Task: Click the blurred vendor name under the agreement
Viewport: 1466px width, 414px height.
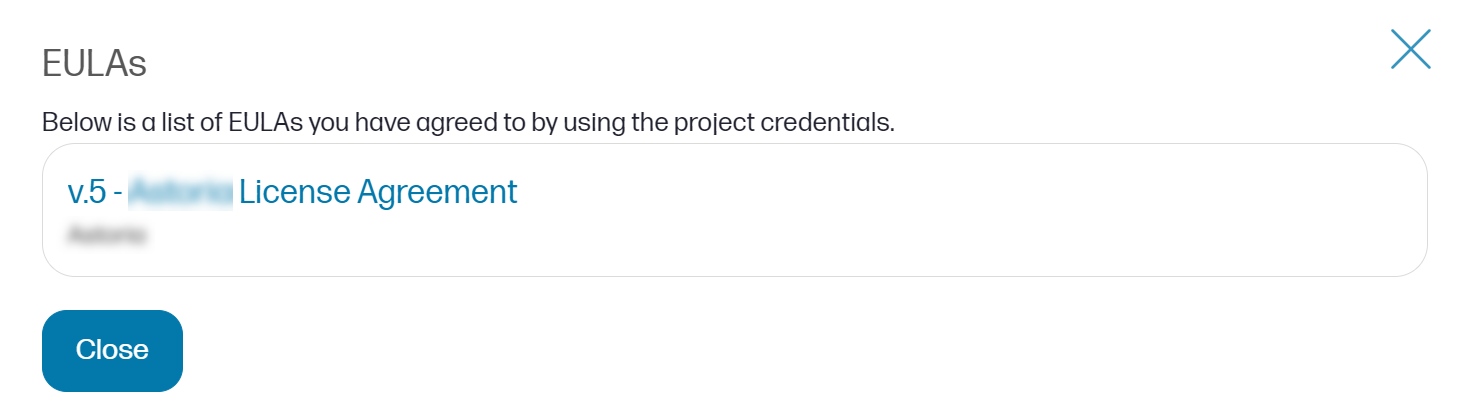Action: click(x=107, y=236)
